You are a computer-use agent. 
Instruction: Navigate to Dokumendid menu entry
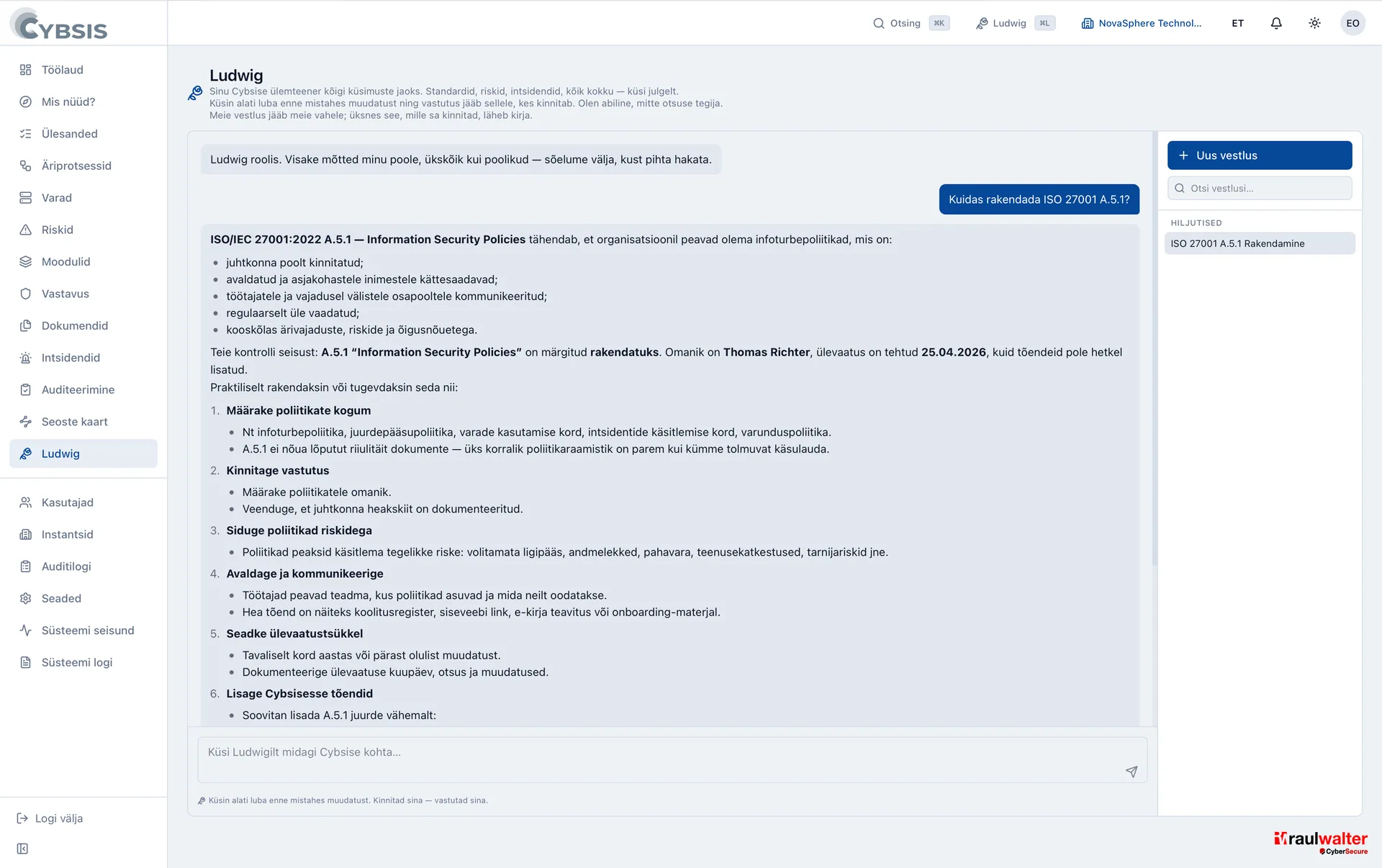pyautogui.click(x=83, y=326)
